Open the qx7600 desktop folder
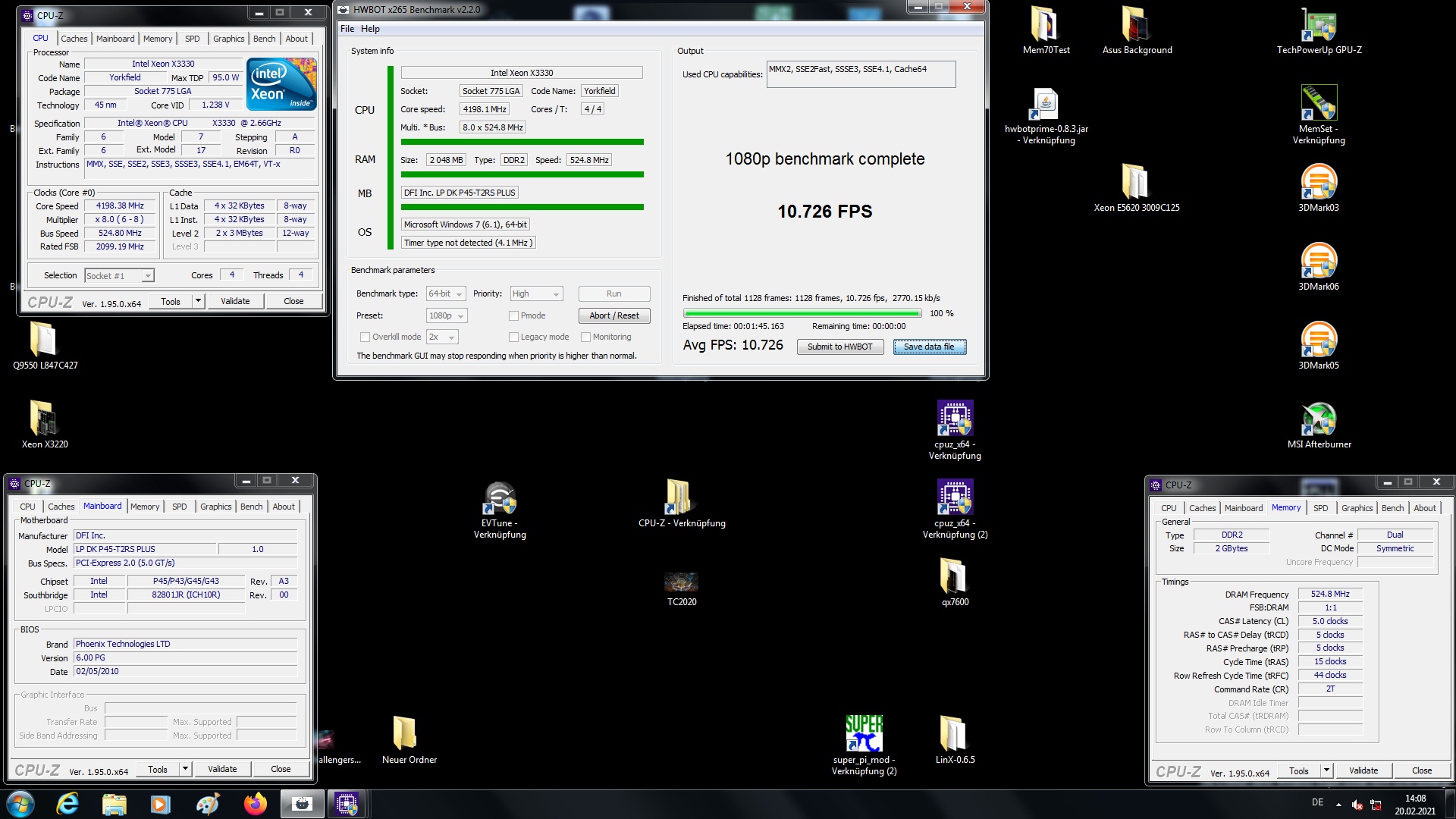The width and height of the screenshot is (1456, 819). [x=955, y=582]
